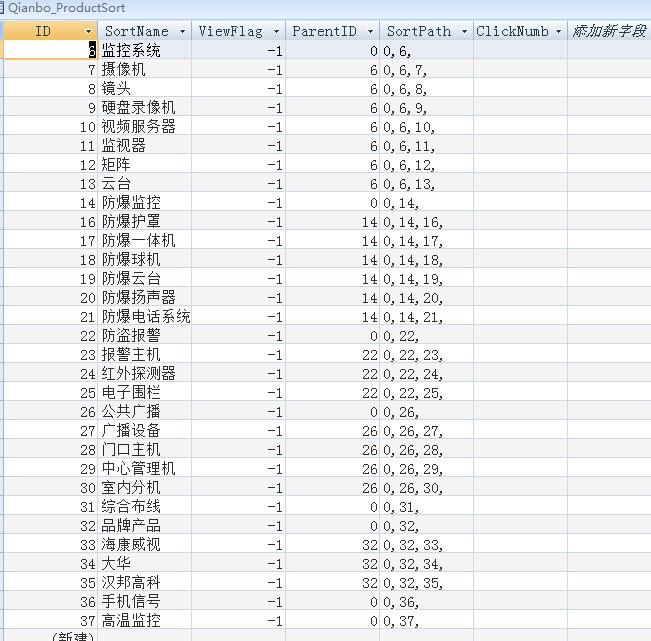Image resolution: width=651 pixels, height=641 pixels.
Task: Expand the SortPath column dropdown arrow
Action: [x=464, y=32]
